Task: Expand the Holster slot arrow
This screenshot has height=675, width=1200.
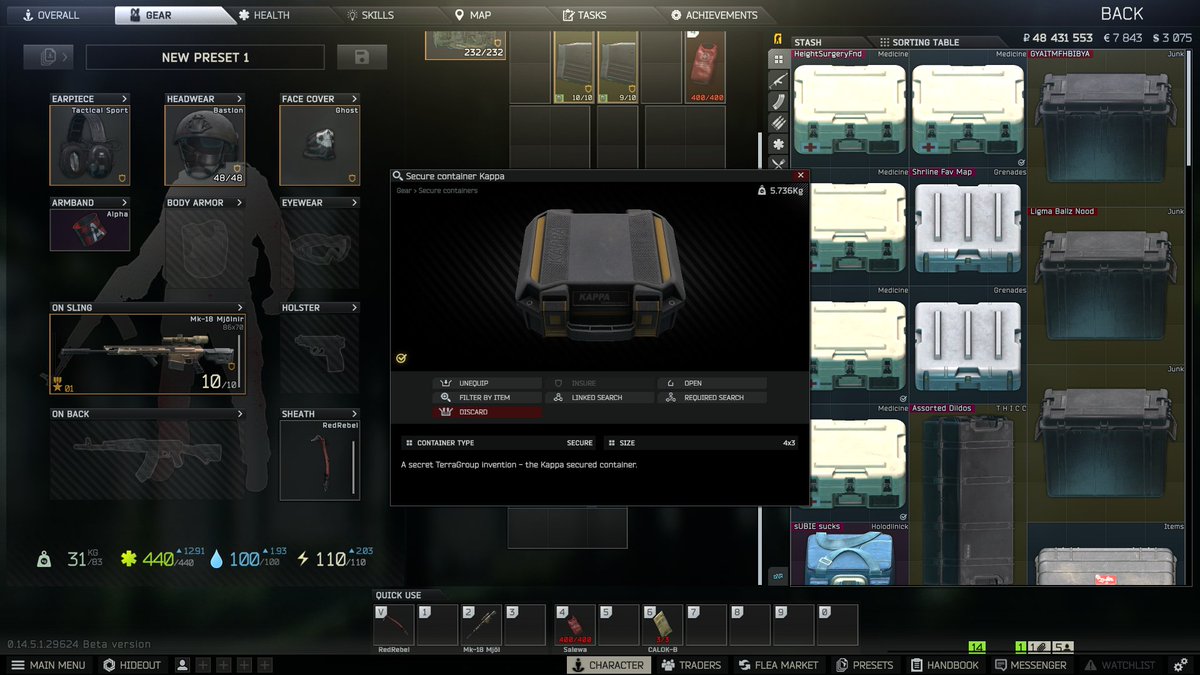Action: pyautogui.click(x=354, y=308)
